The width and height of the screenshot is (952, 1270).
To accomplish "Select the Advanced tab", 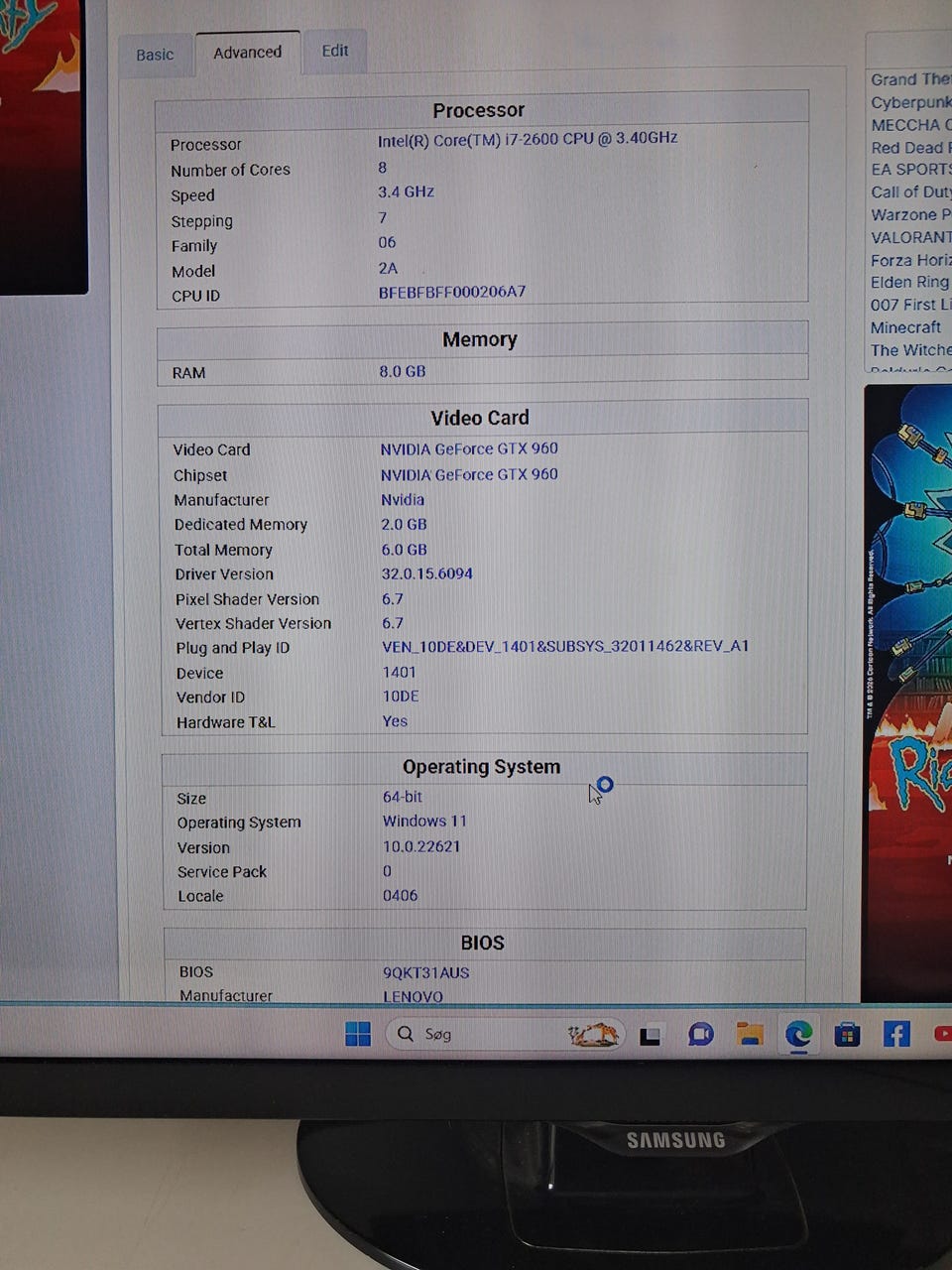I will (x=248, y=53).
